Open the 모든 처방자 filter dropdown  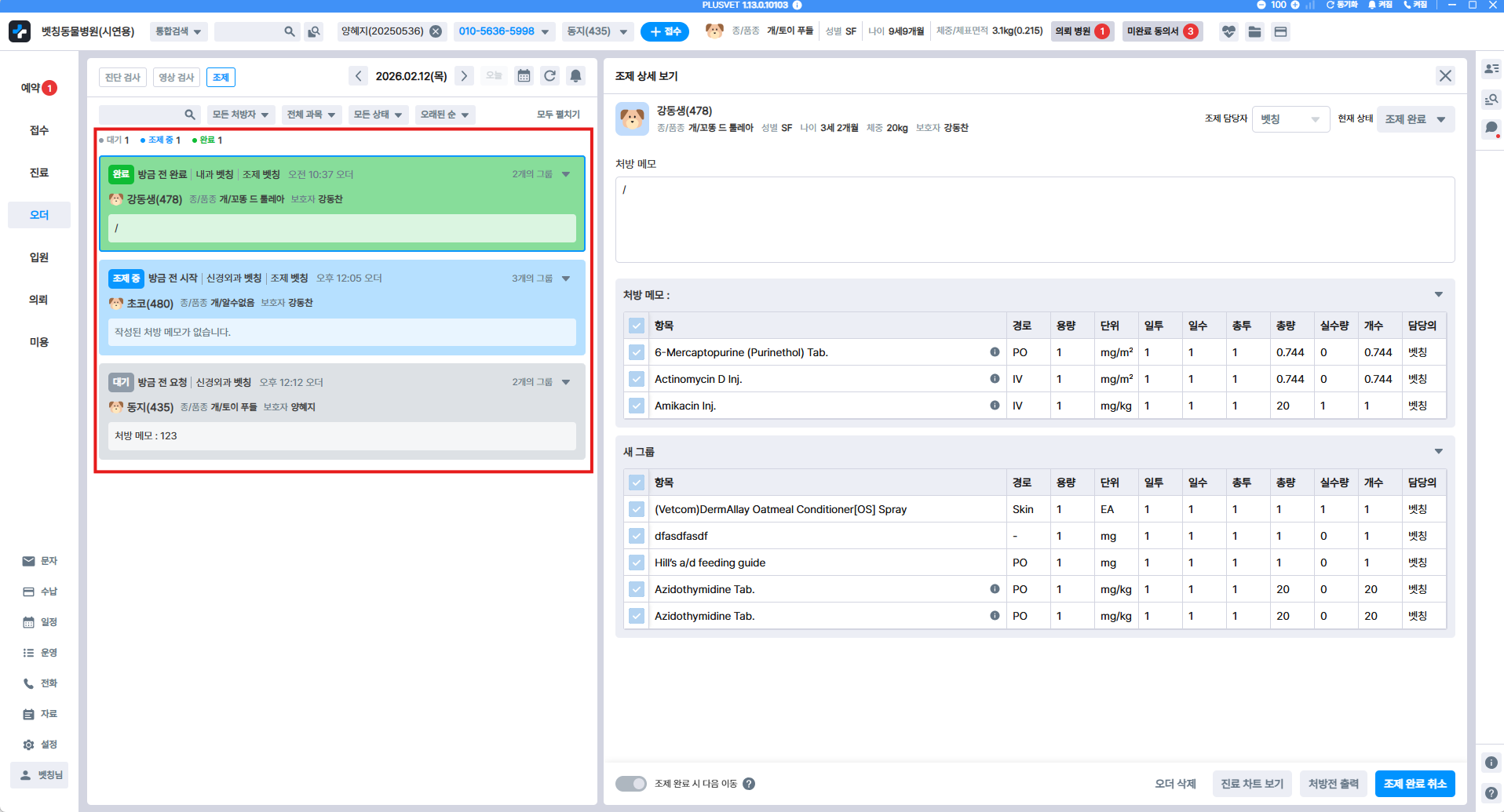click(x=240, y=115)
